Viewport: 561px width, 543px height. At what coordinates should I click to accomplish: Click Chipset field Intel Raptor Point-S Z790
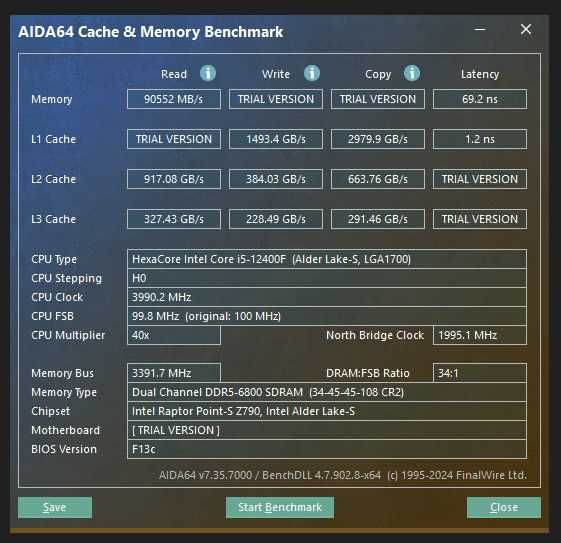[327, 411]
